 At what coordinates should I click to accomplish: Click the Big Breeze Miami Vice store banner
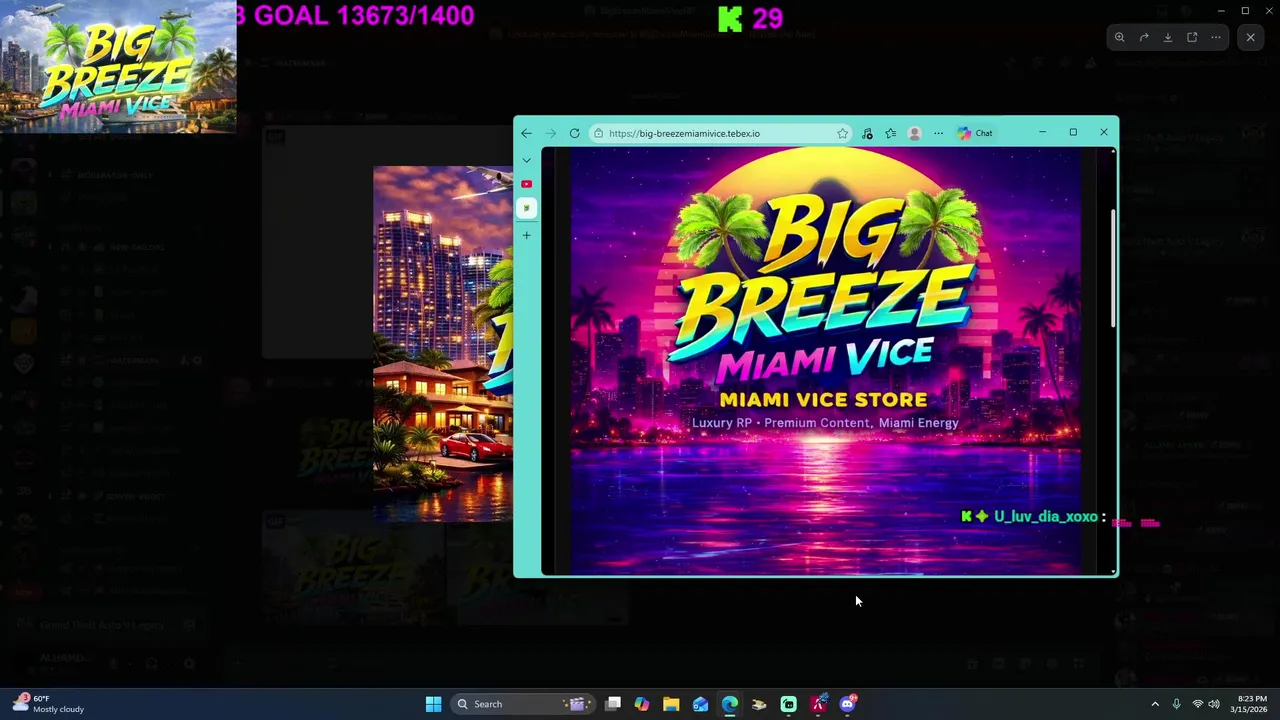825,360
